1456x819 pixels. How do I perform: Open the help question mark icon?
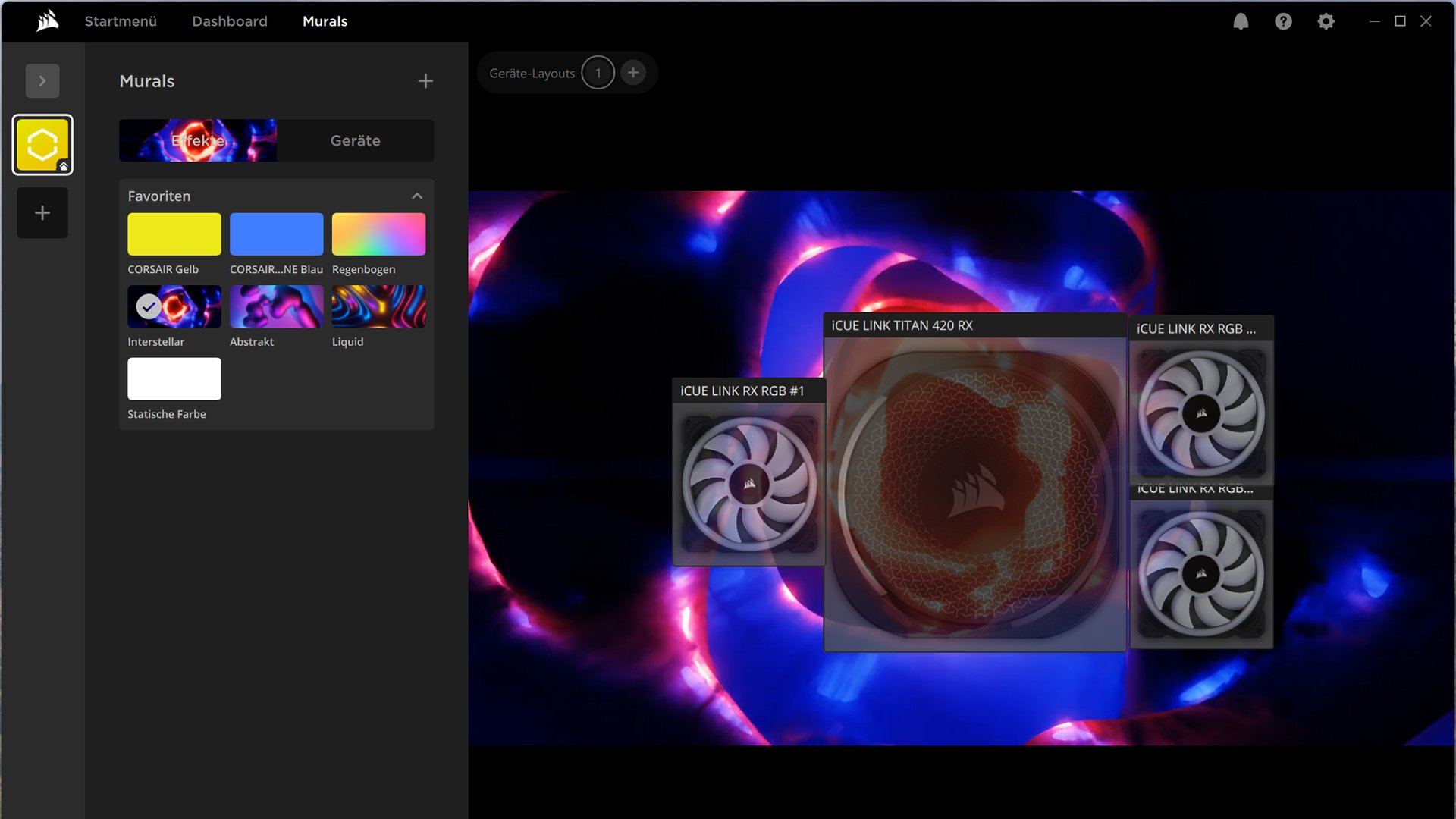[x=1283, y=21]
